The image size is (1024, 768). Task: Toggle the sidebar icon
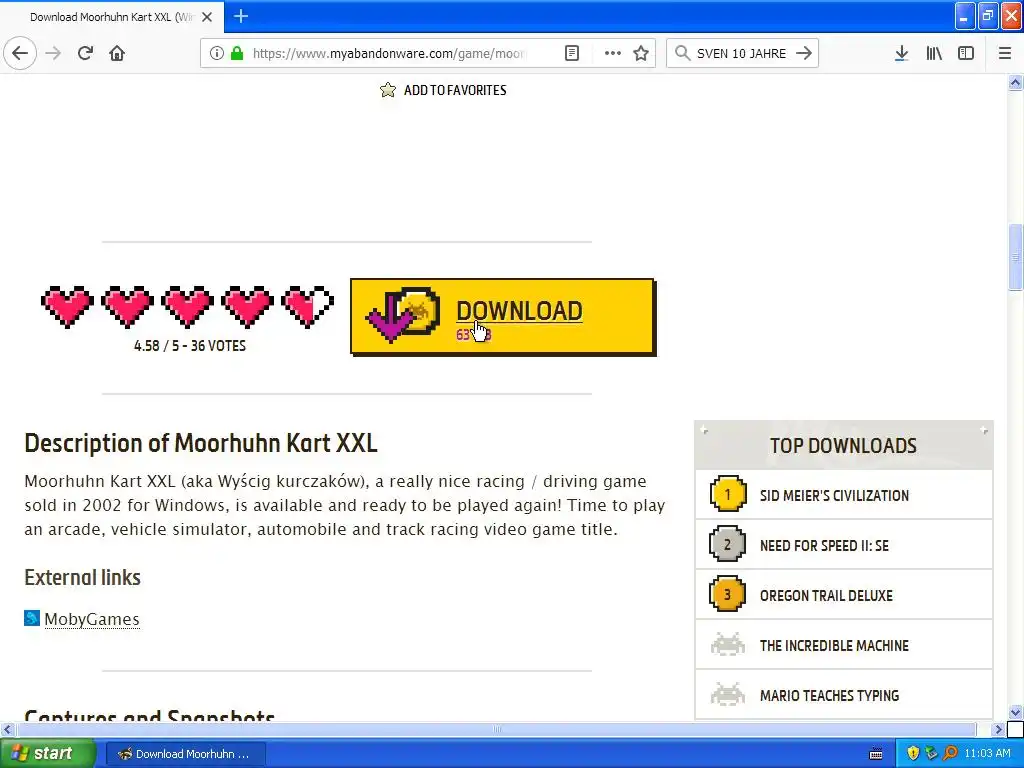[x=966, y=53]
